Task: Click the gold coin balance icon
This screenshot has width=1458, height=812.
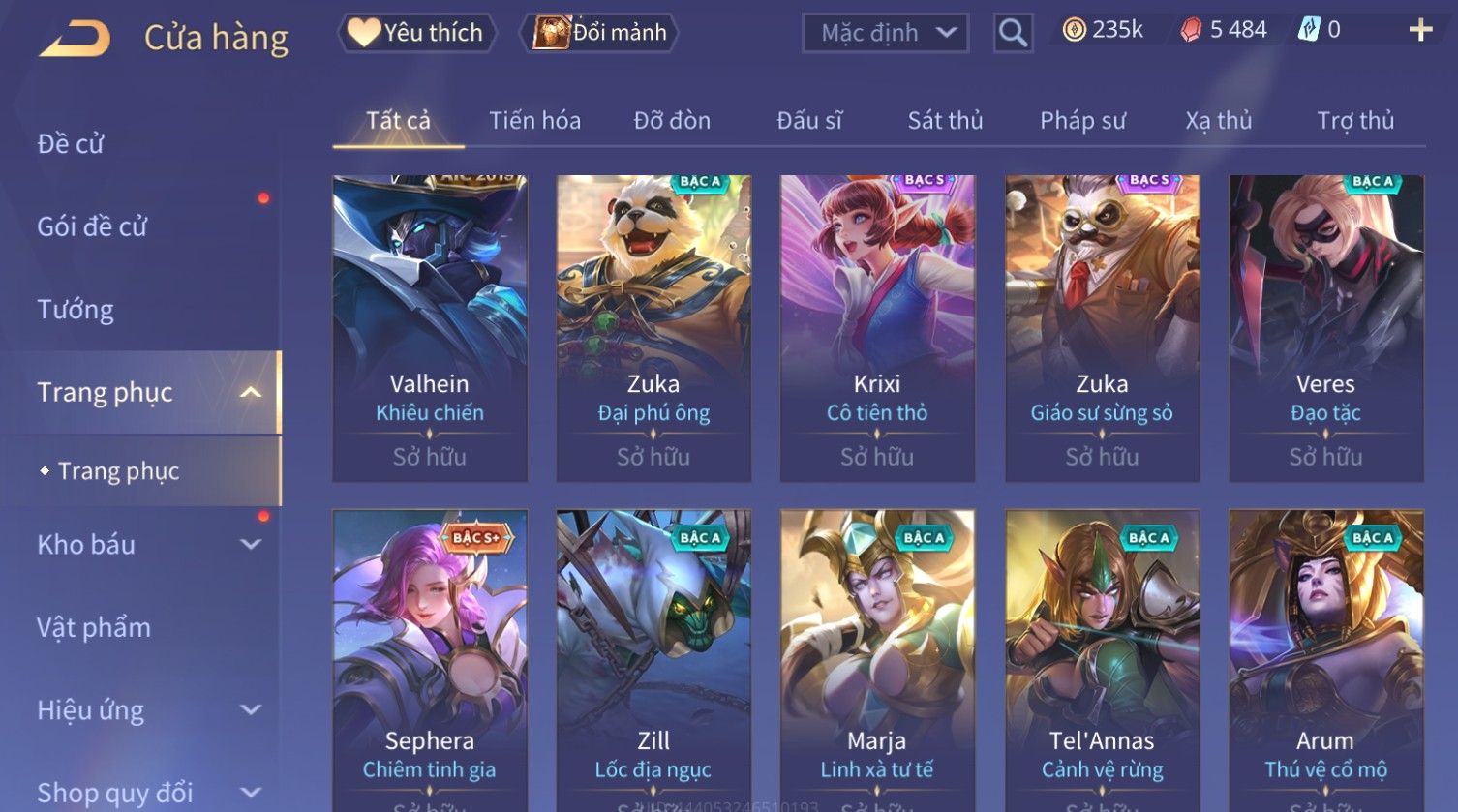Action: click(x=1074, y=30)
